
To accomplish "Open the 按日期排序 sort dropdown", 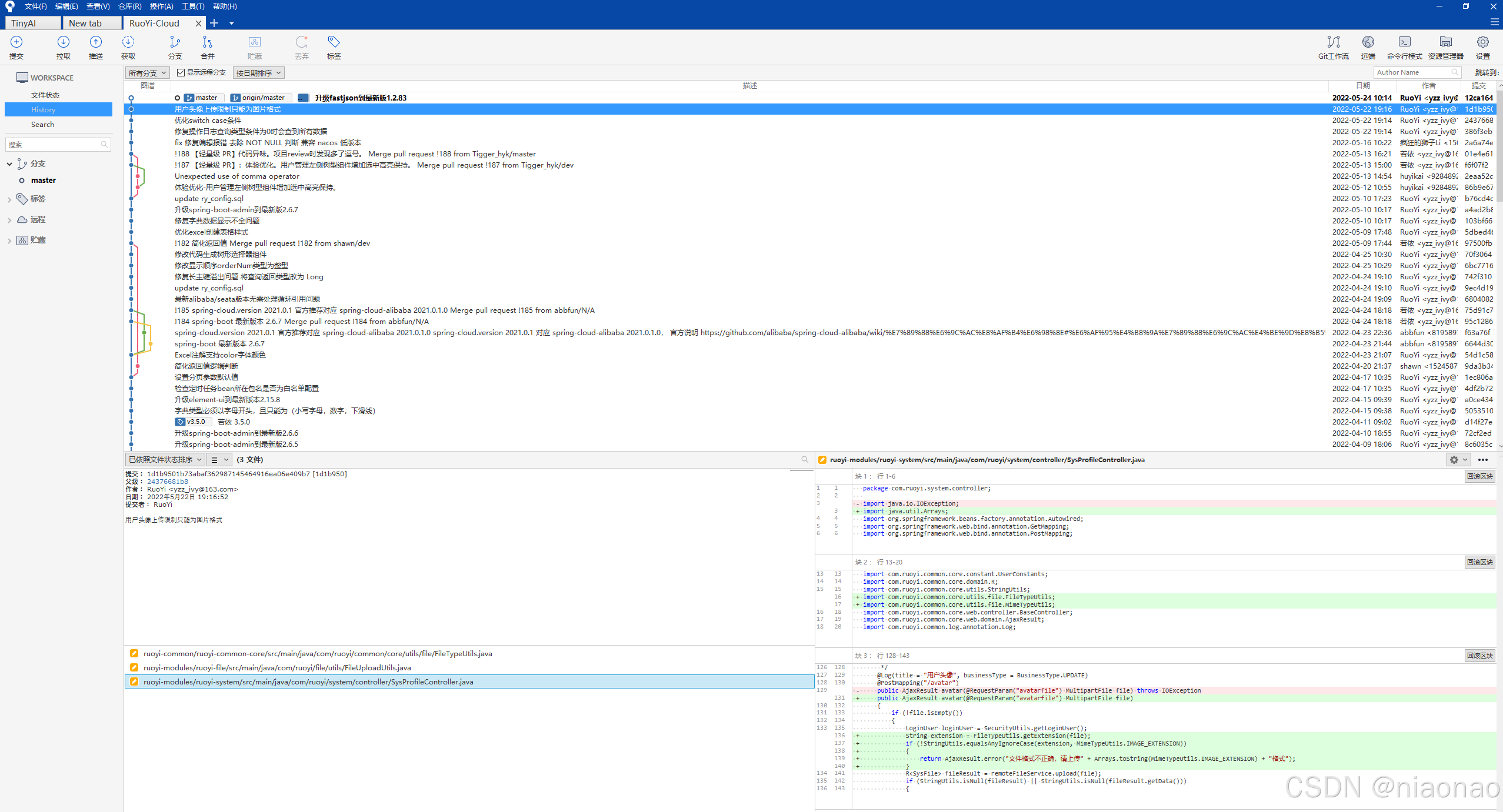I will tap(258, 73).
